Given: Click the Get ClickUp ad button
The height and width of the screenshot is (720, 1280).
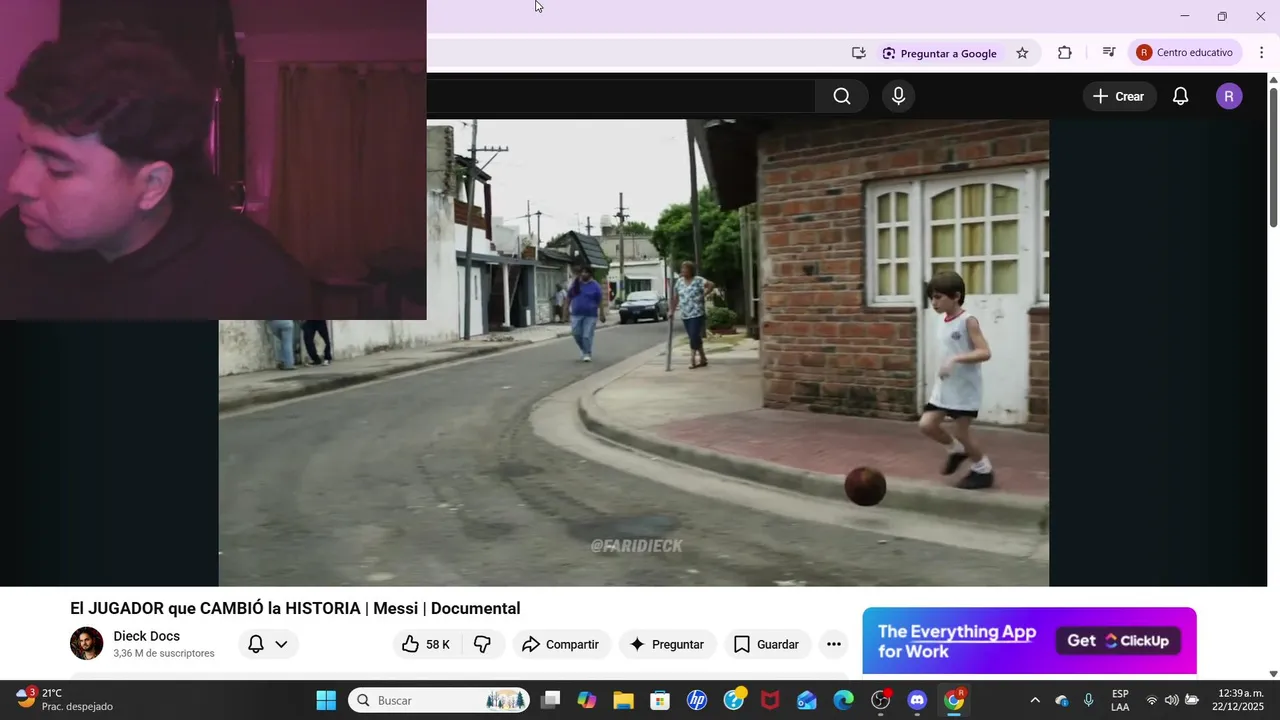Looking at the screenshot, I should (x=1119, y=641).
